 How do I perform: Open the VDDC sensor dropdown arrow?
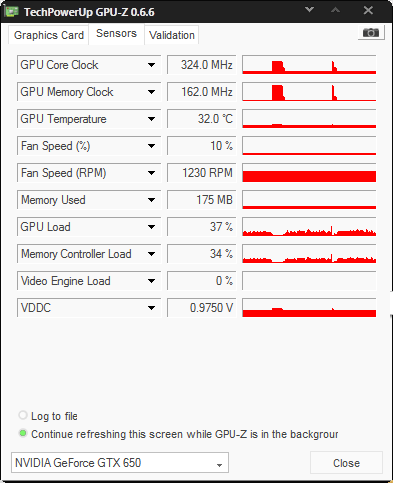tap(151, 308)
